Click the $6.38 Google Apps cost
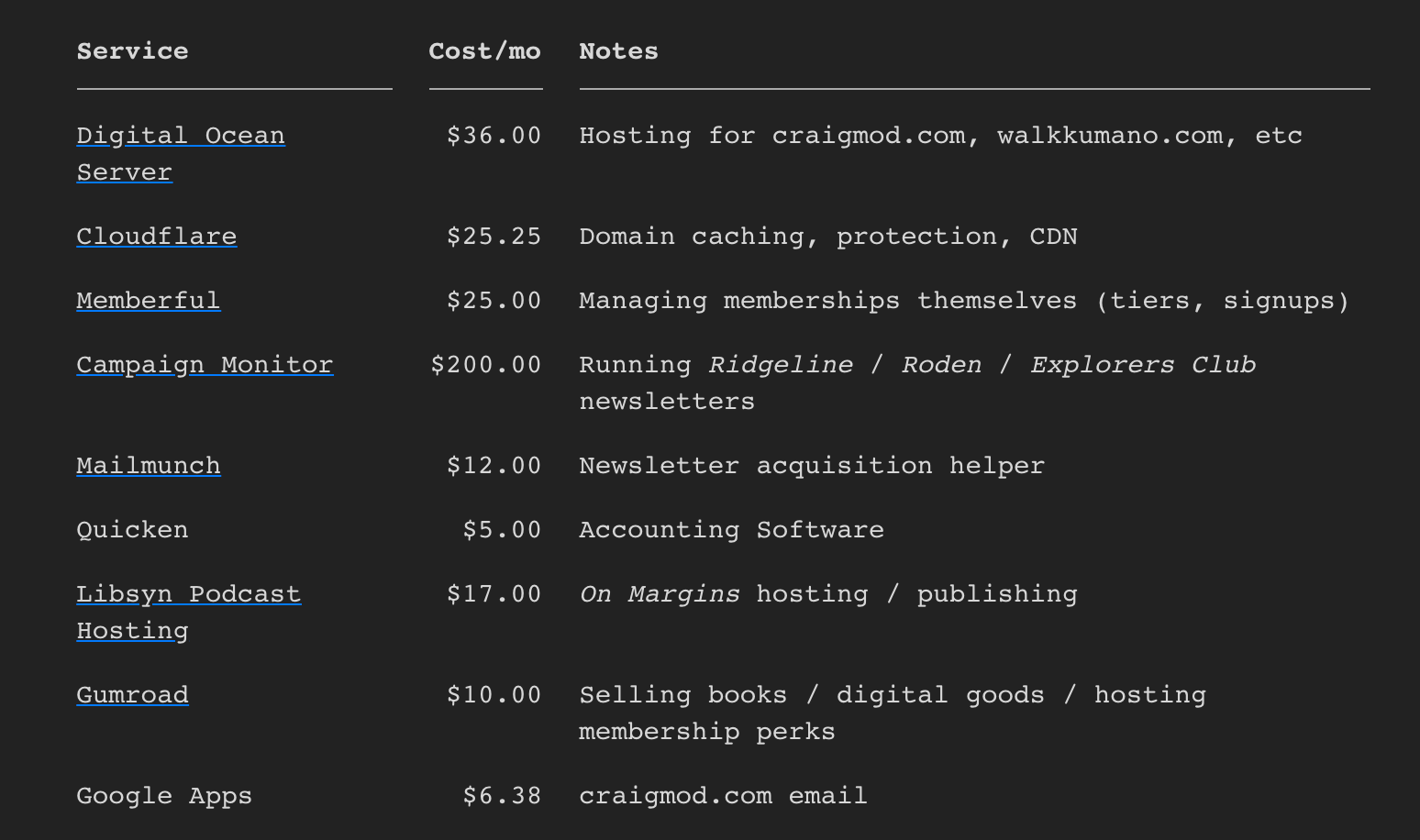Screen dimensions: 1420x840 [502, 796]
